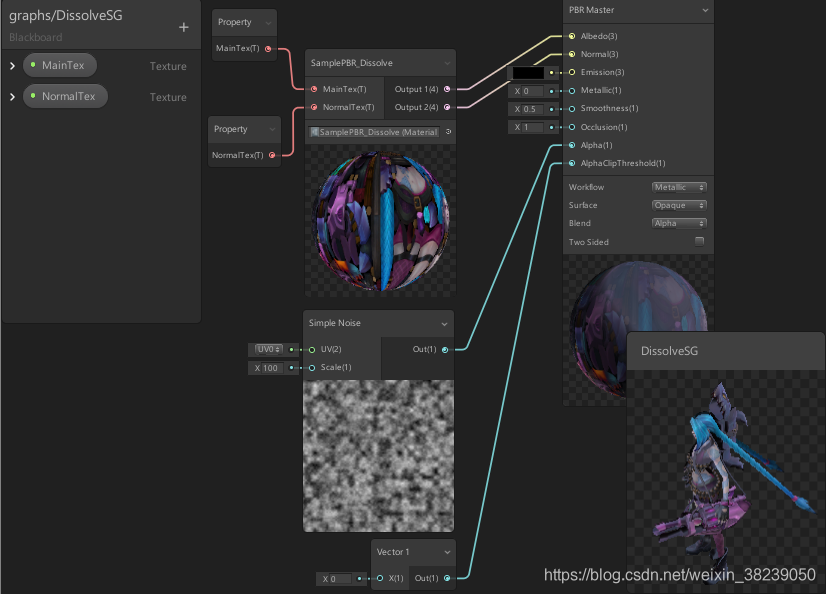Click the Alpha(1) input port
826x594 pixels.
click(x=572, y=145)
